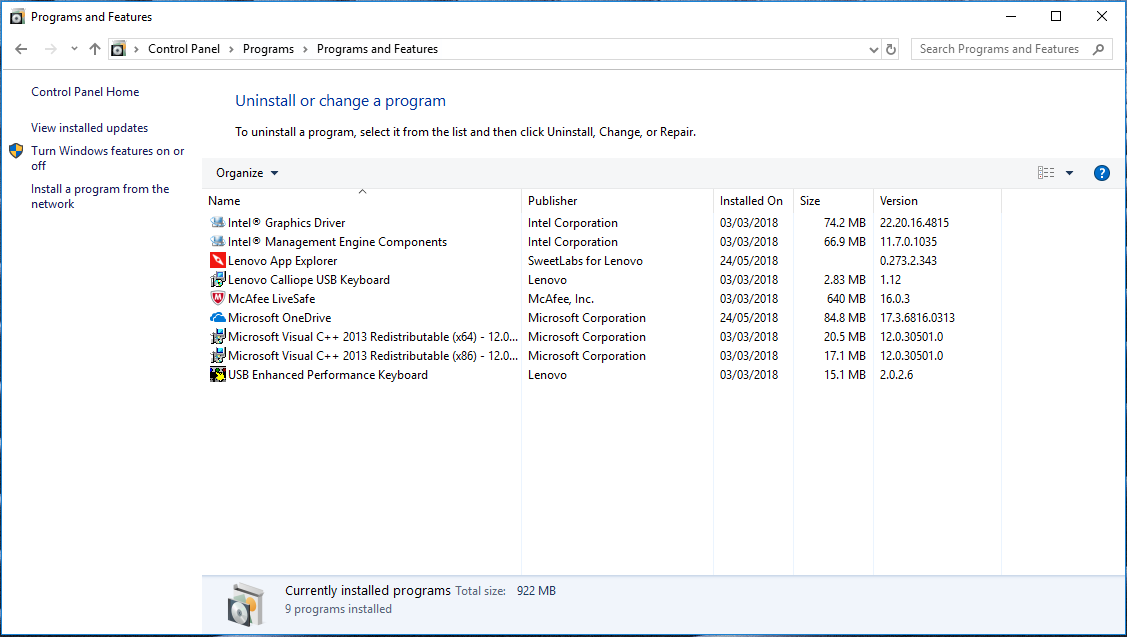Click the Intel Management Engine Components icon
Viewport: 1127px width, 637px height.
pyautogui.click(x=217, y=242)
